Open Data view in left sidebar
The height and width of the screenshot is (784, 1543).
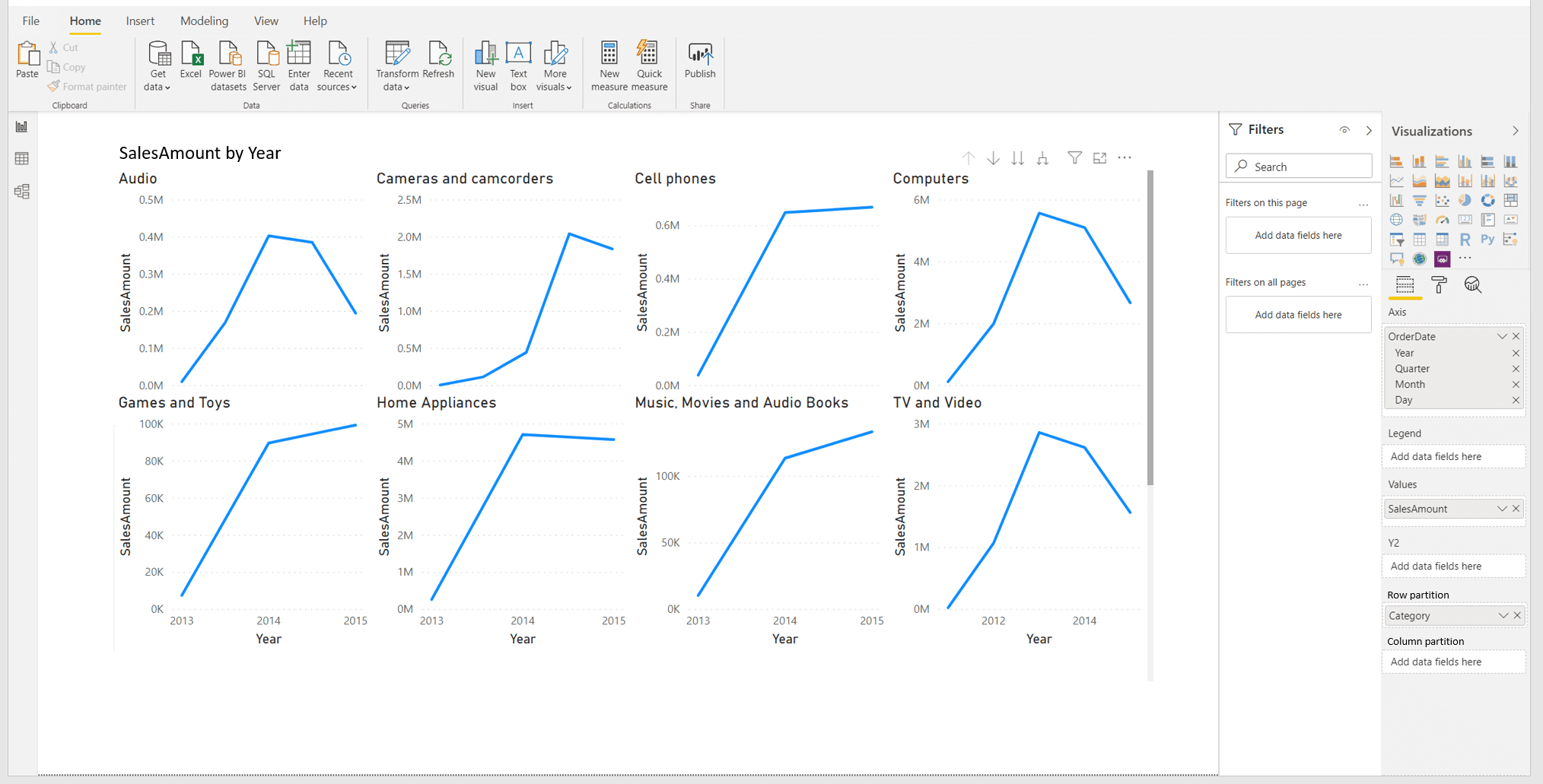(22, 159)
